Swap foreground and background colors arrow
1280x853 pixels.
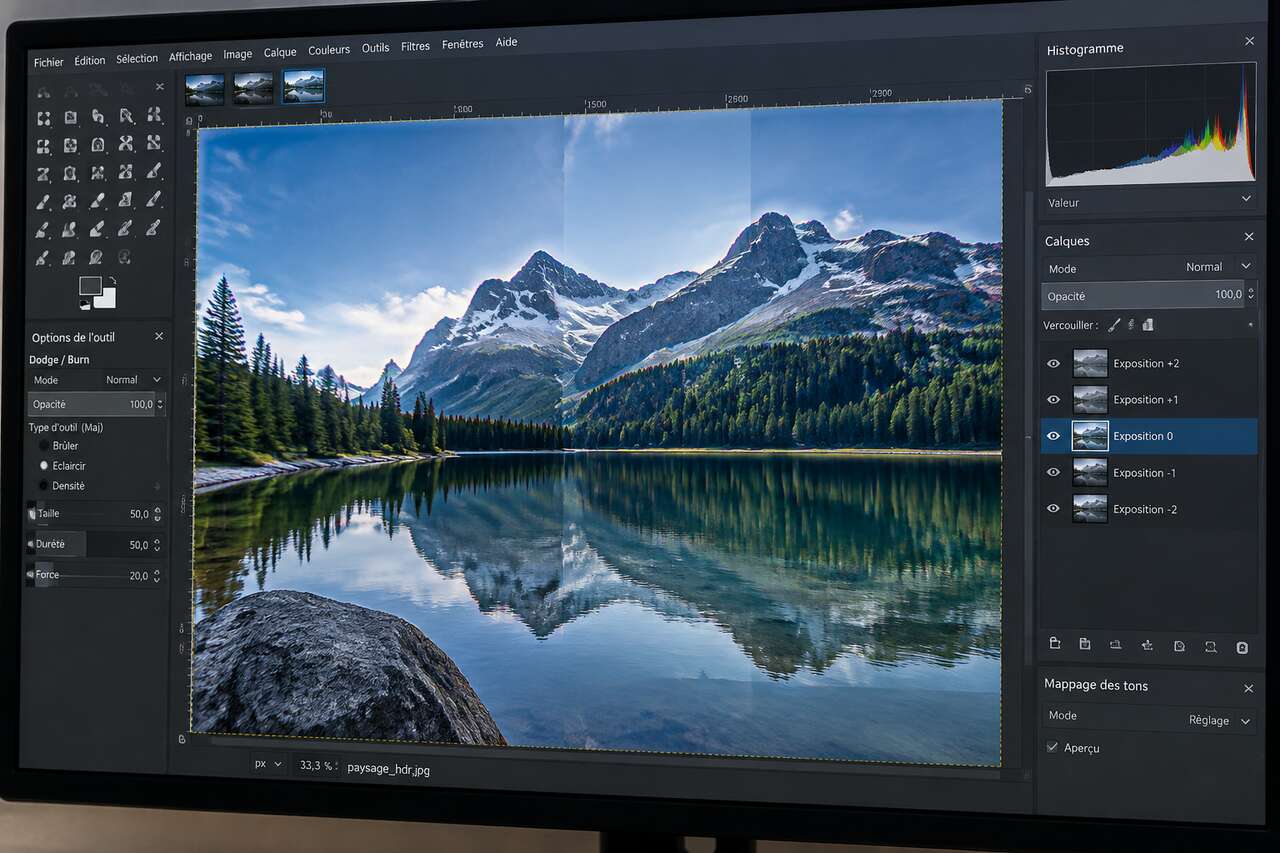tap(111, 281)
